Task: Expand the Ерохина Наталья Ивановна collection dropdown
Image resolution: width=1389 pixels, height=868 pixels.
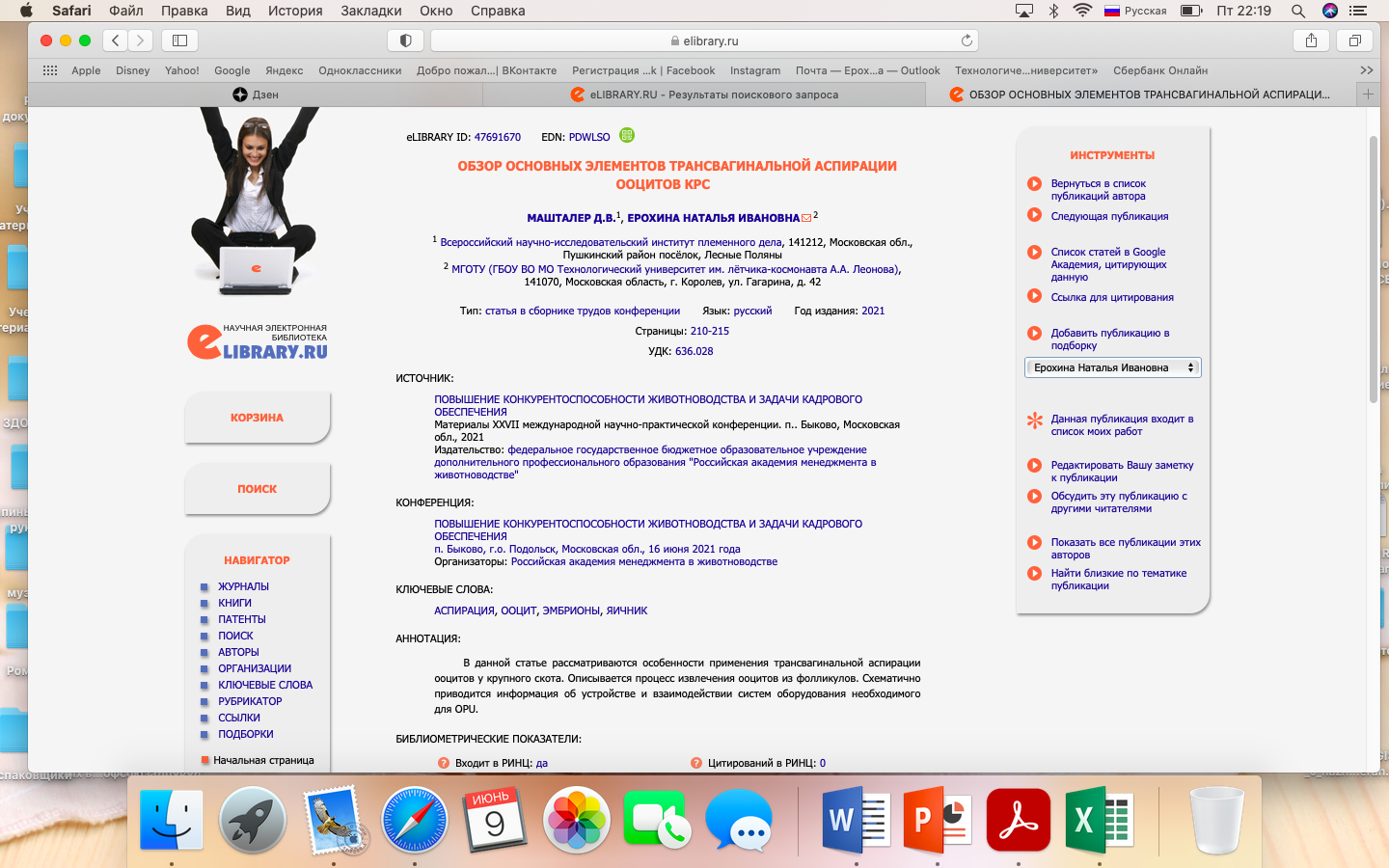Action: (x=1113, y=367)
